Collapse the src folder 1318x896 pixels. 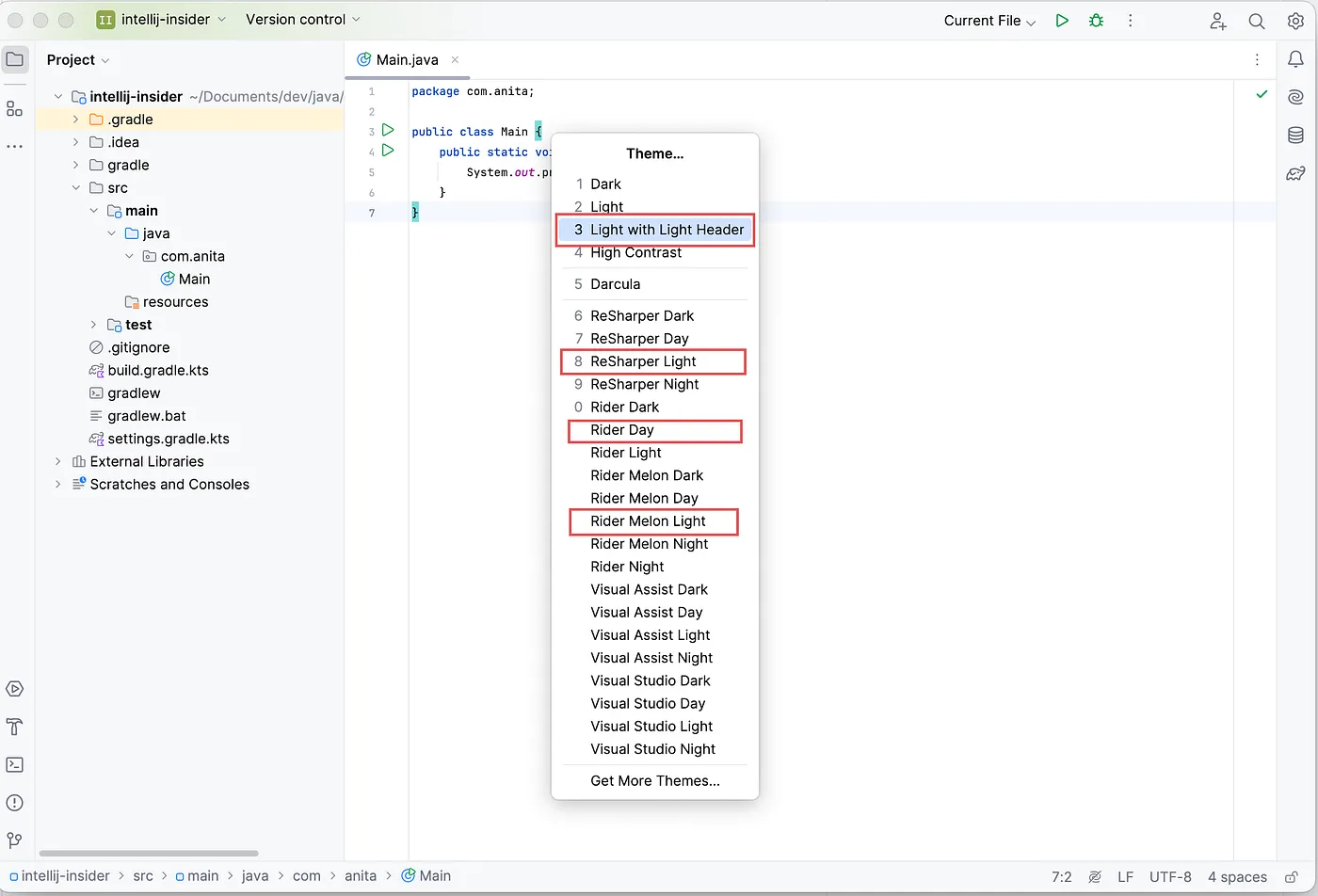tap(76, 187)
